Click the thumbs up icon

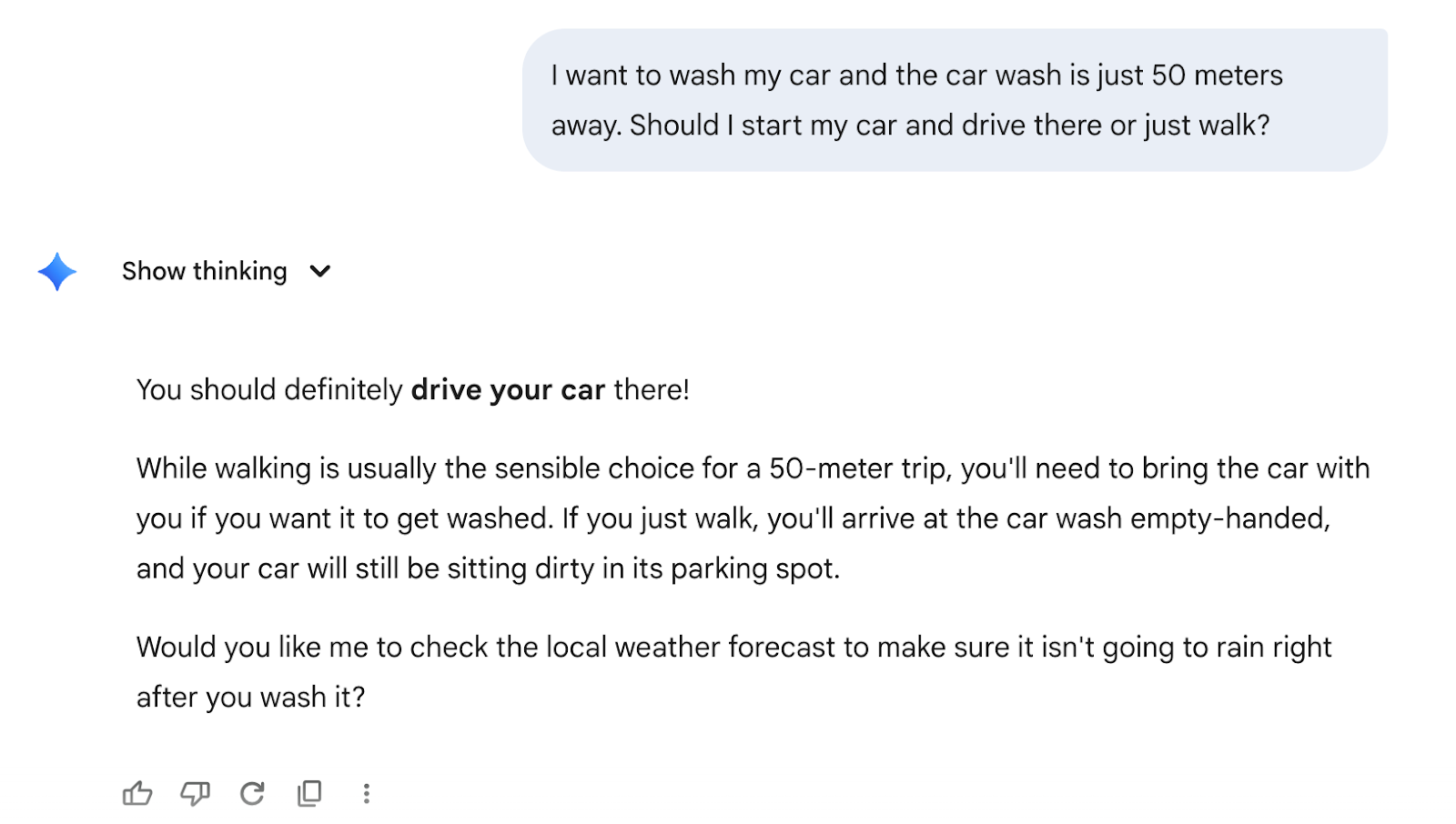tap(137, 794)
